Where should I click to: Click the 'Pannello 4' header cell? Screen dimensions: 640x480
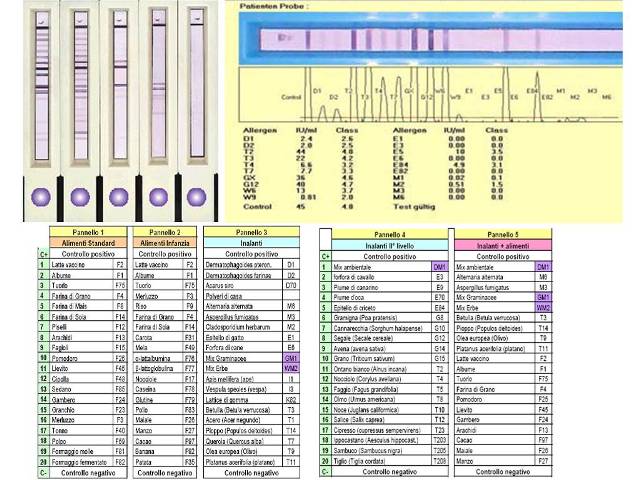pos(390,235)
